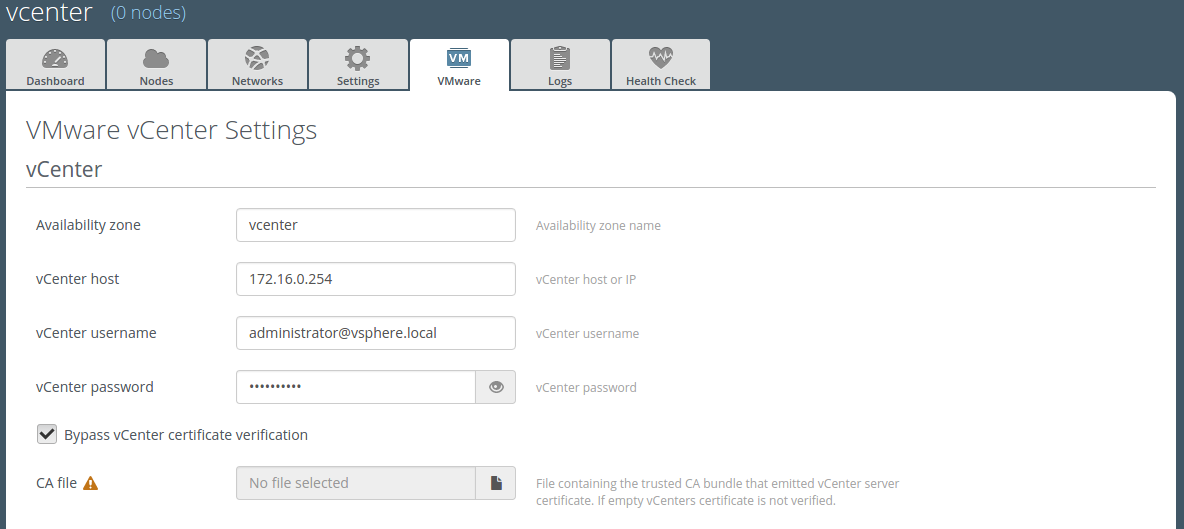This screenshot has height=529, width=1184.
Task: Focus the vCenter host field
Action: [x=375, y=279]
